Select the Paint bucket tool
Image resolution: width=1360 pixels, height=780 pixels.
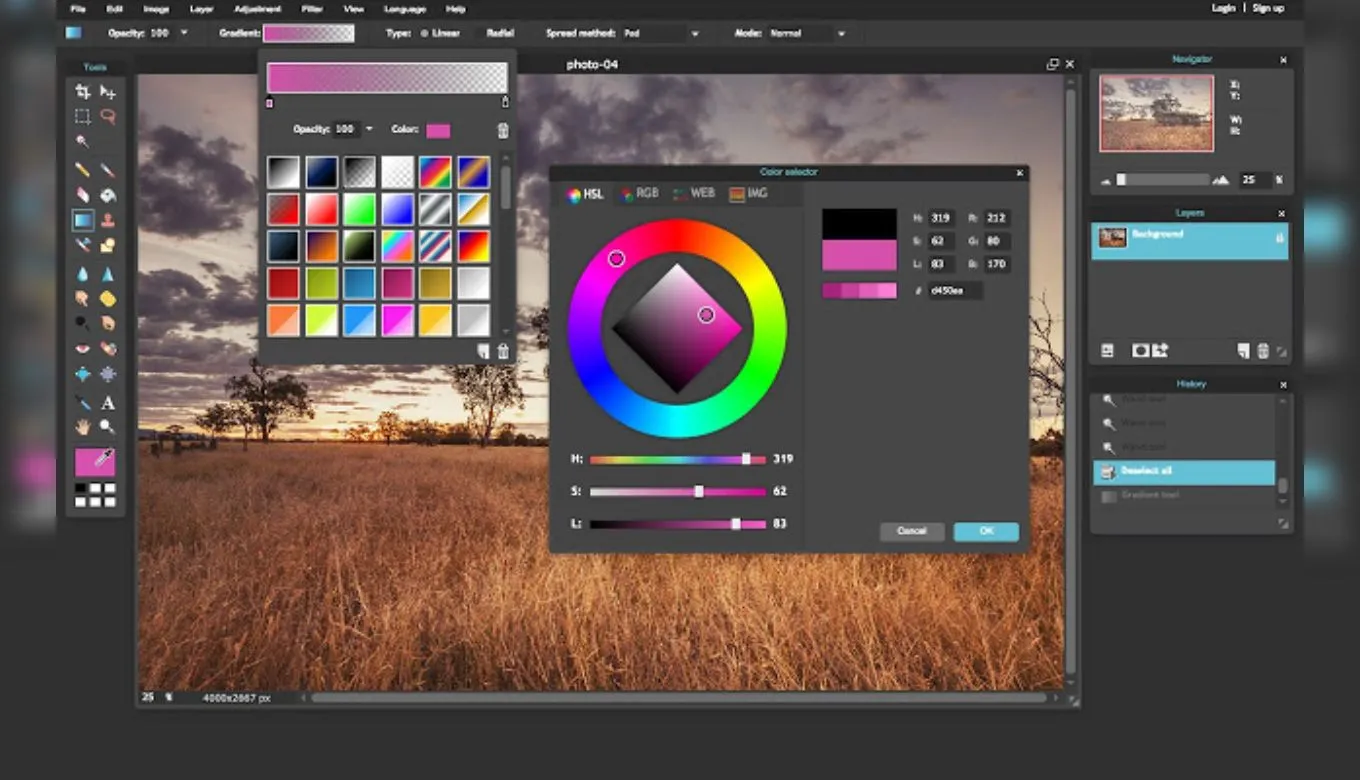click(x=107, y=195)
